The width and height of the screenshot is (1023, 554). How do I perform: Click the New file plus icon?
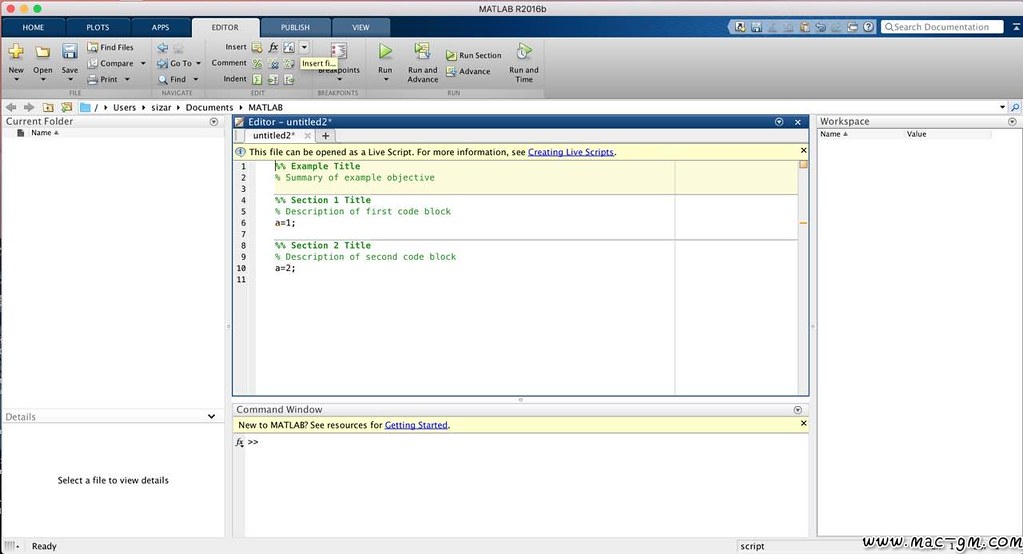(x=16, y=52)
